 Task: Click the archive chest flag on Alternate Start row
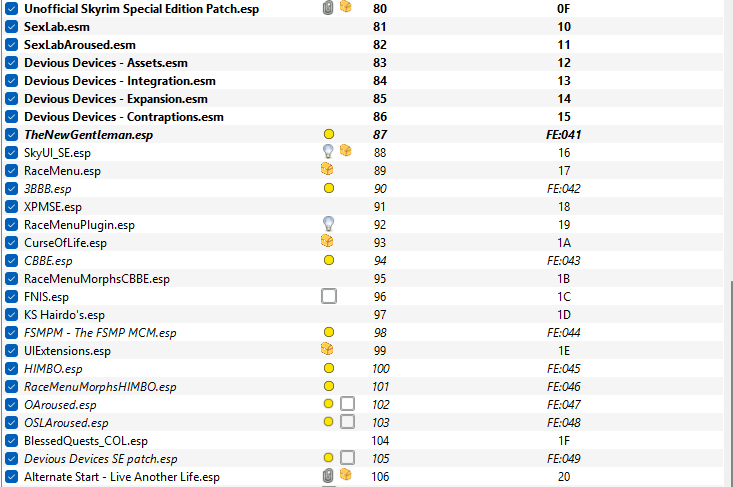tap(345, 475)
